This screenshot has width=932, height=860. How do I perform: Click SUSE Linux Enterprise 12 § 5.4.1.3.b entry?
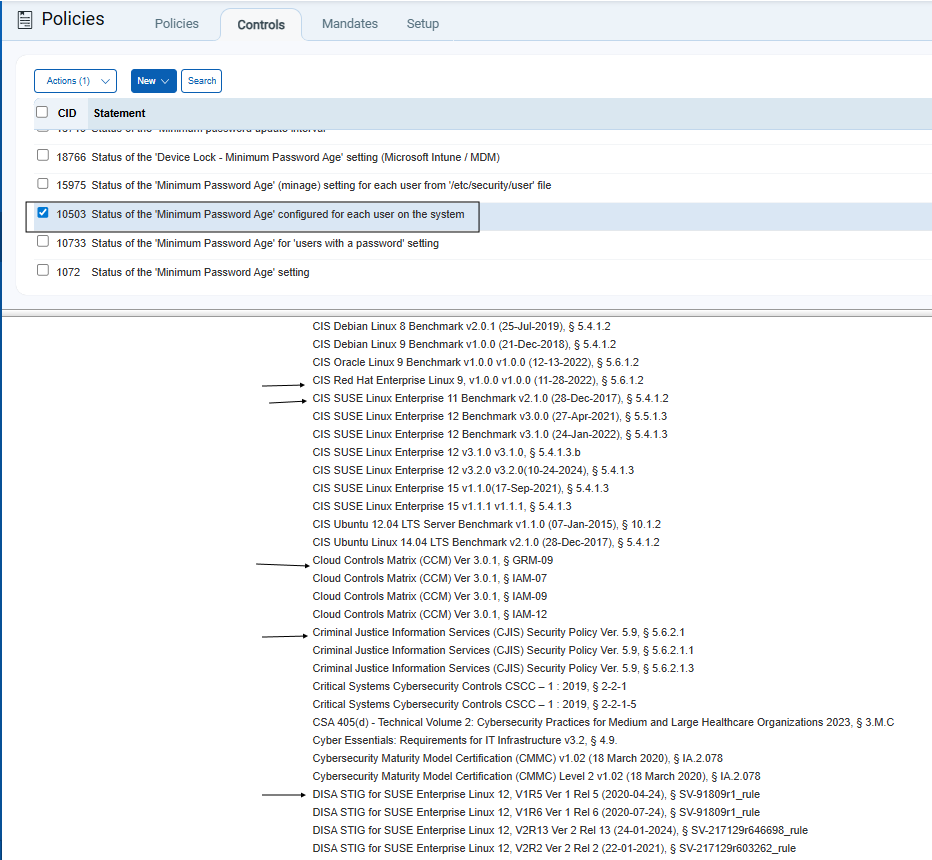coord(446,452)
